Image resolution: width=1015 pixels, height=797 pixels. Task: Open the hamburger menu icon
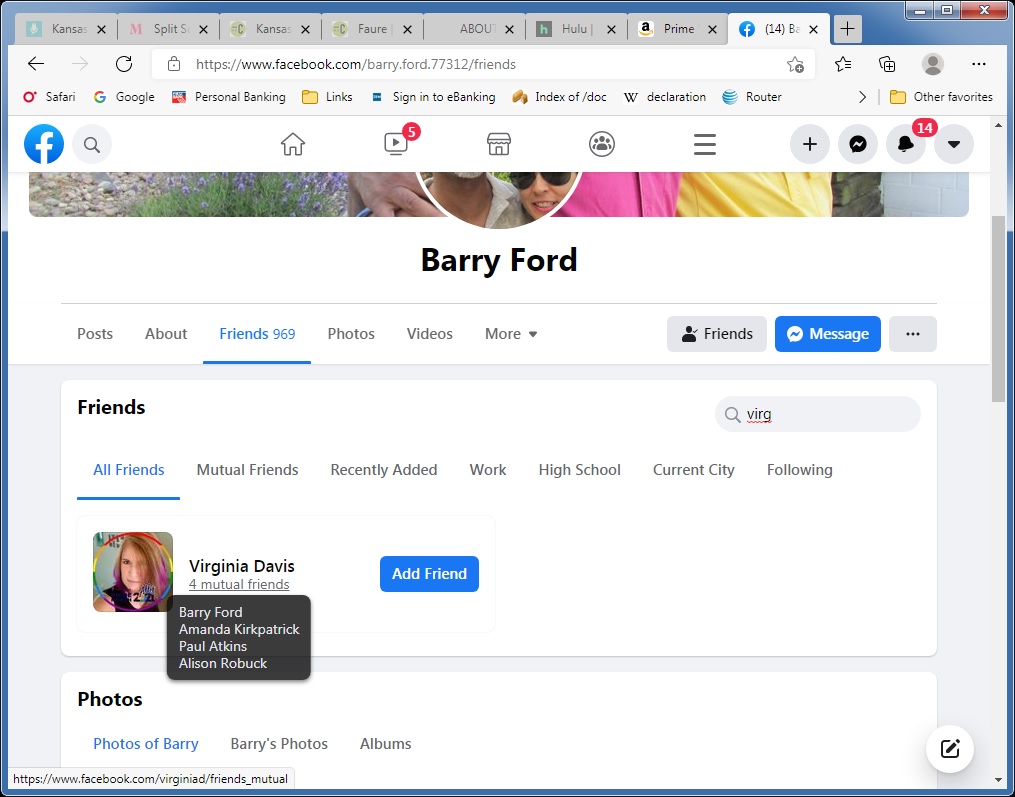(x=705, y=145)
